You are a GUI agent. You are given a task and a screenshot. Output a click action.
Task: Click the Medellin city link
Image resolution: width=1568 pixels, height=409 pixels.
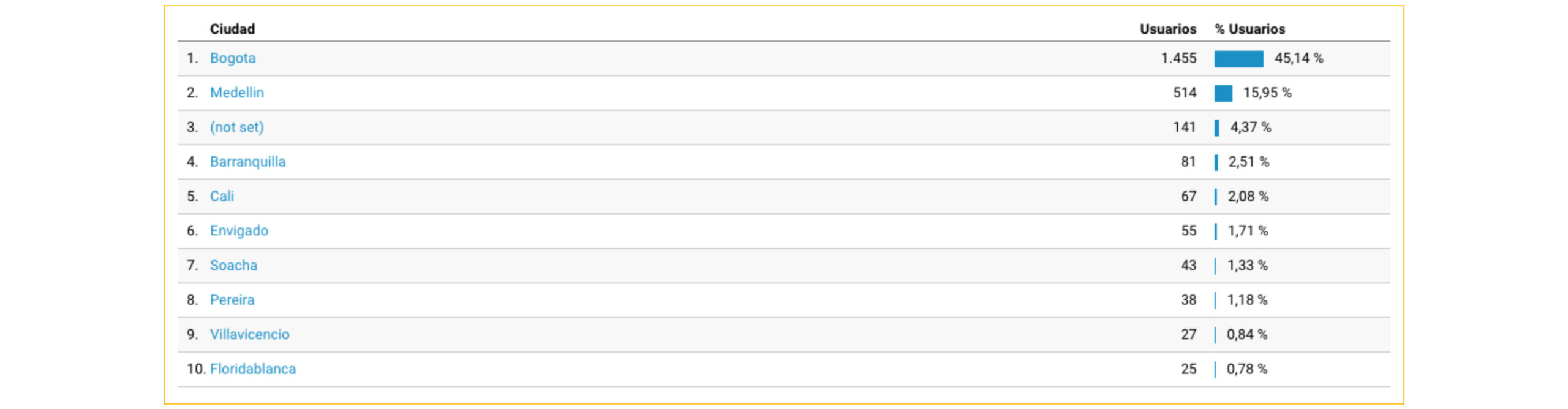(236, 93)
